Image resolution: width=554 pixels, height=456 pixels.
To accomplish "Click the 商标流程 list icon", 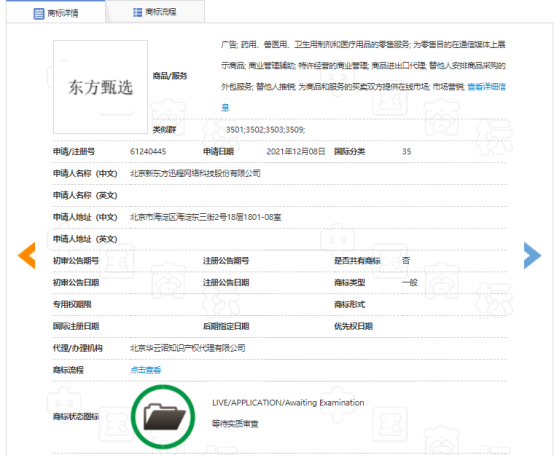I will tap(137, 12).
